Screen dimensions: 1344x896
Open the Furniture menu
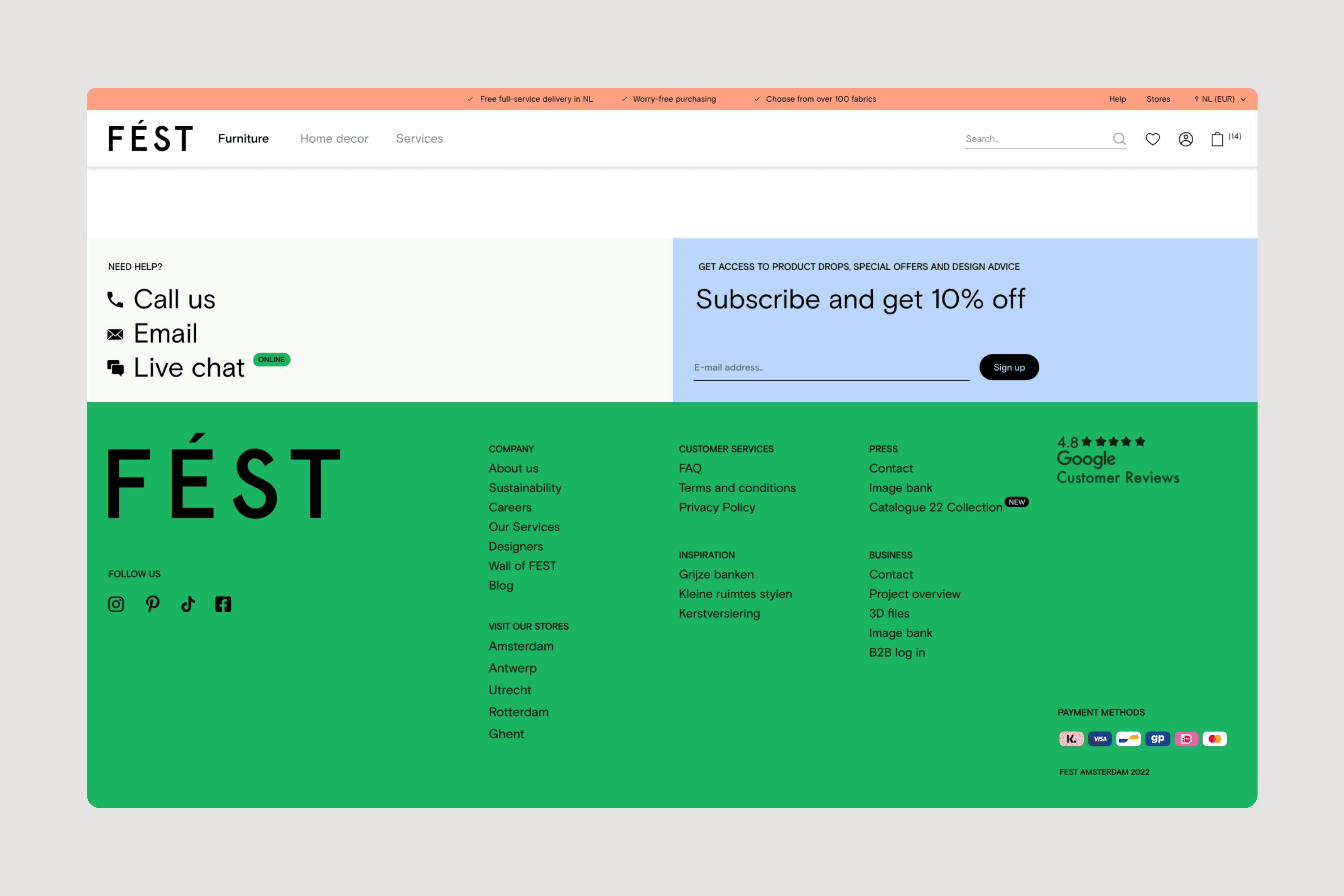point(243,139)
